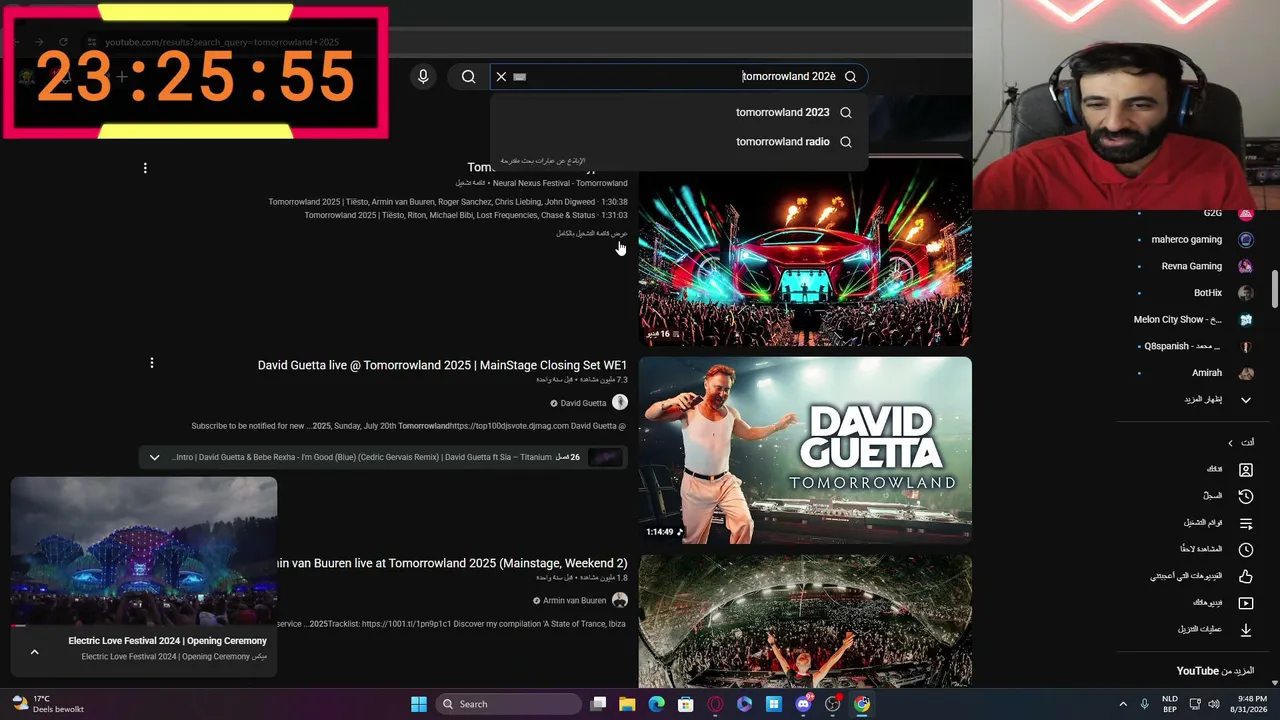Viewport: 1280px width, 720px height.
Task: Play the Tiësto, Riton, Michael Bibi 1:31:03 entry
Action: [x=466, y=215]
